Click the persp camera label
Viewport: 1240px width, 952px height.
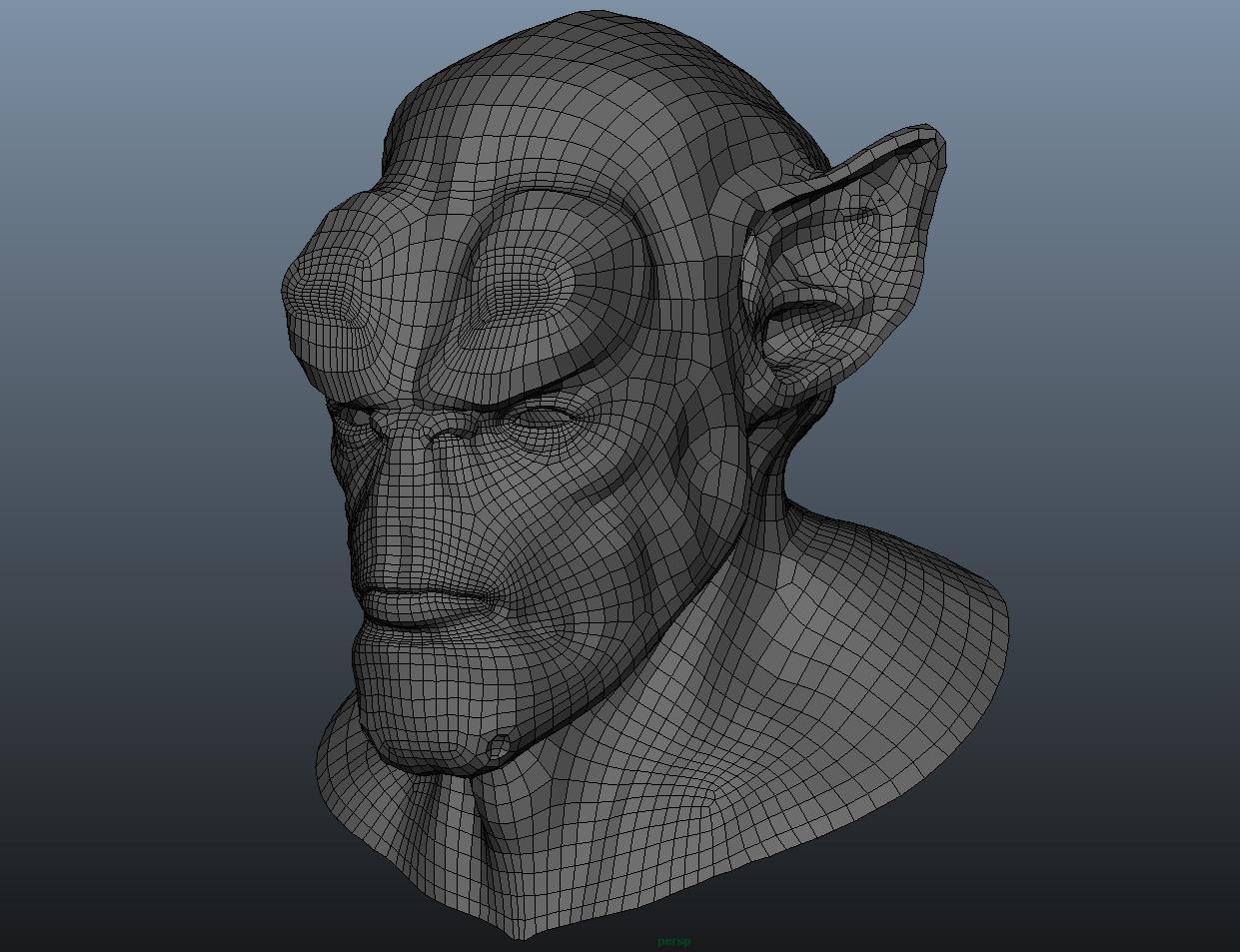click(x=673, y=939)
